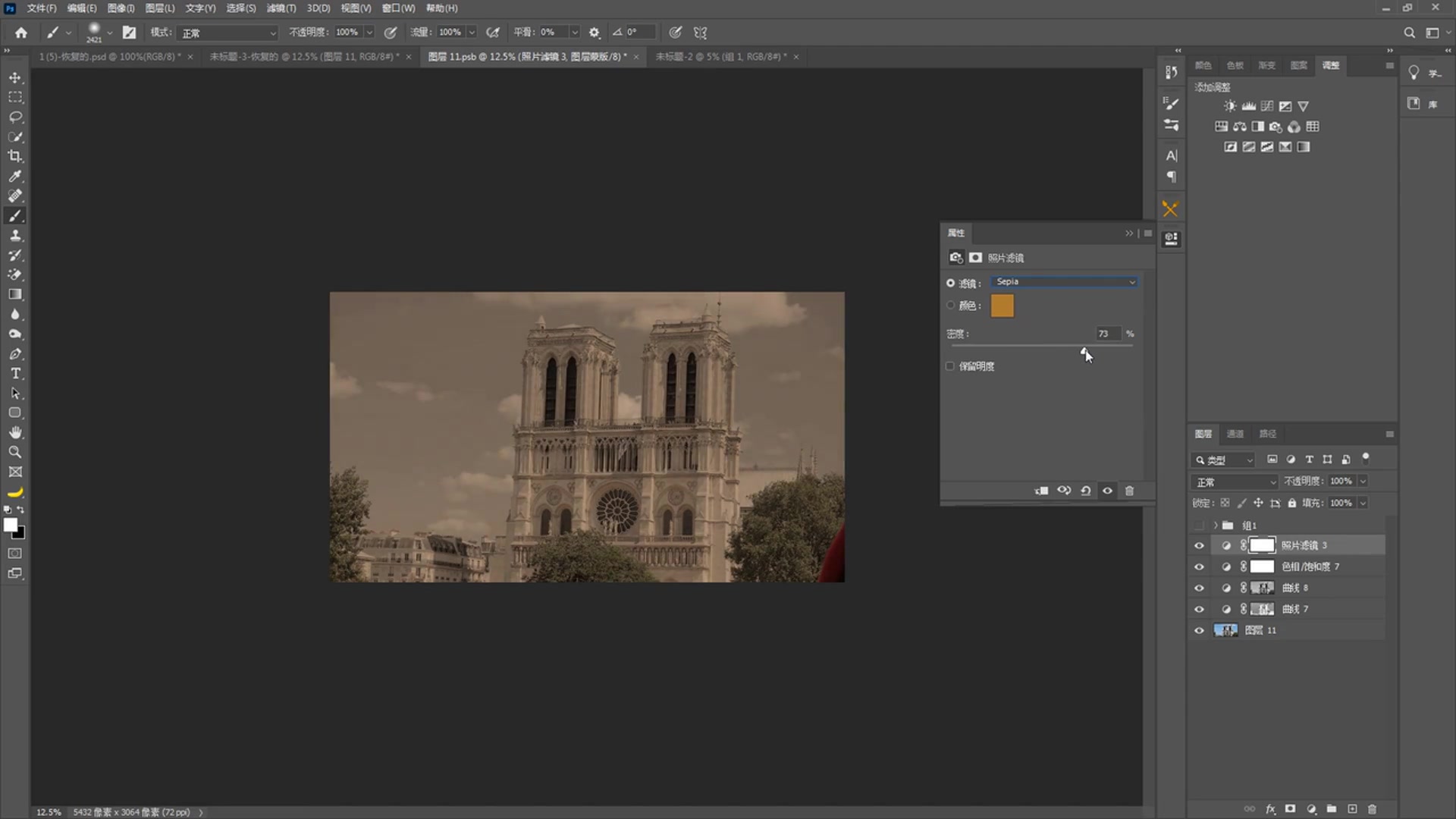Select the Filter radio button
Viewport: 1456px width, 819px height.
tap(950, 283)
